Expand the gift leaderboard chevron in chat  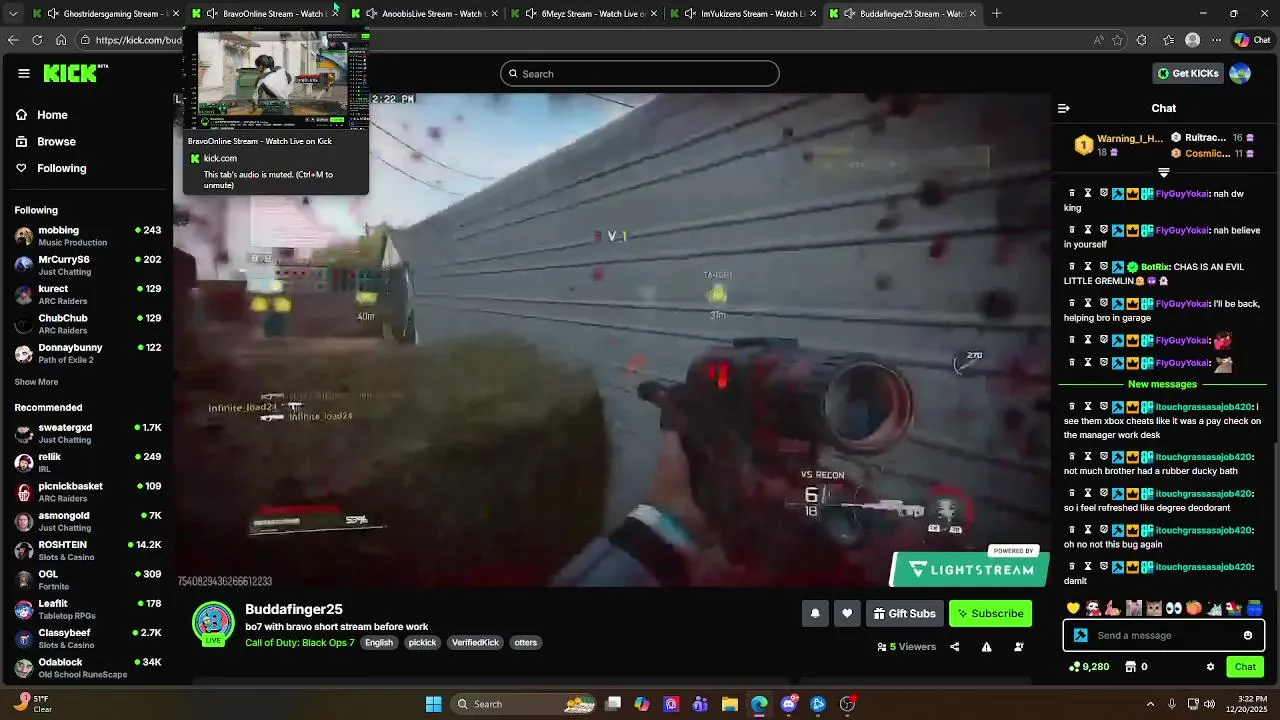[x=1163, y=173]
